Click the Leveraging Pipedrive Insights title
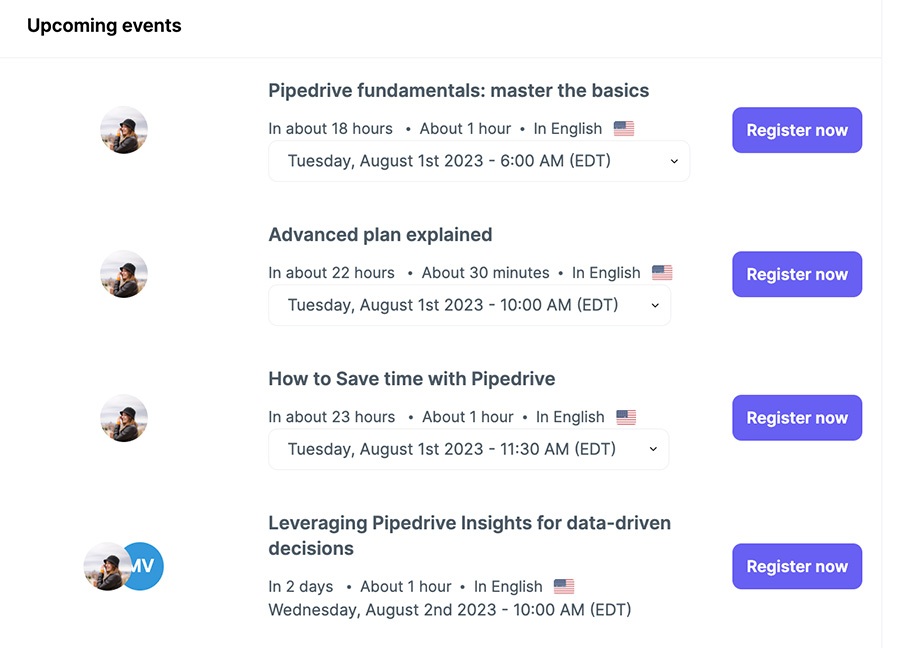Screen dimensions: 900x648 (469, 535)
